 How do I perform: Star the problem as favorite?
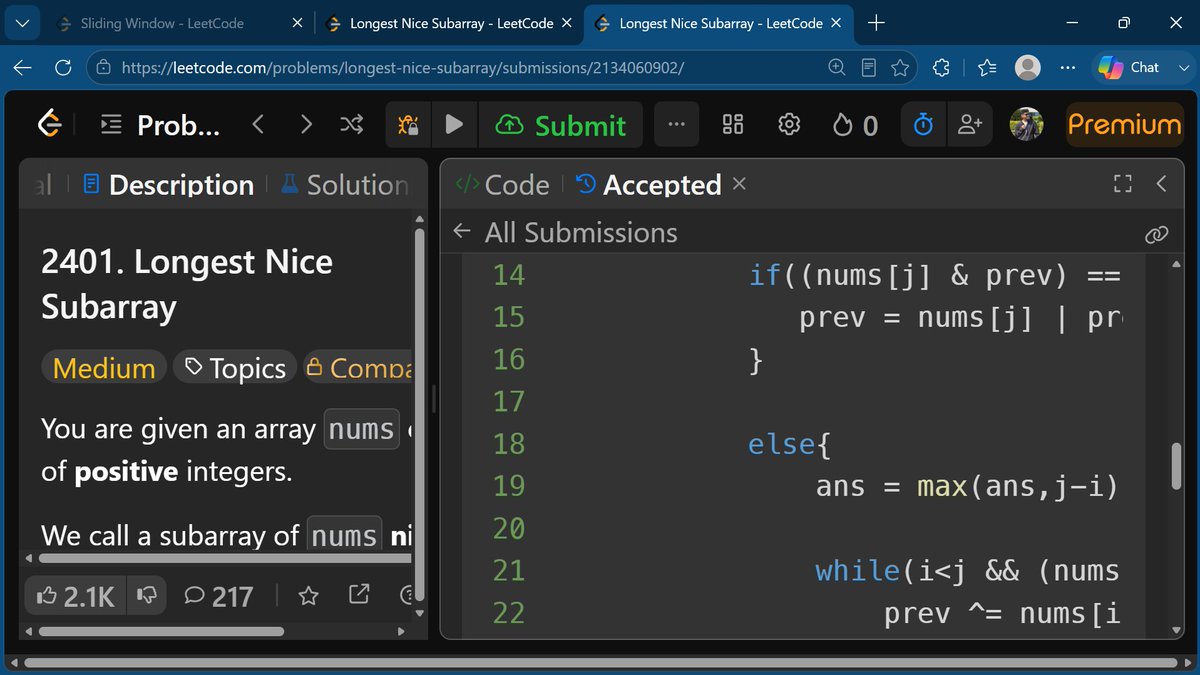308,596
